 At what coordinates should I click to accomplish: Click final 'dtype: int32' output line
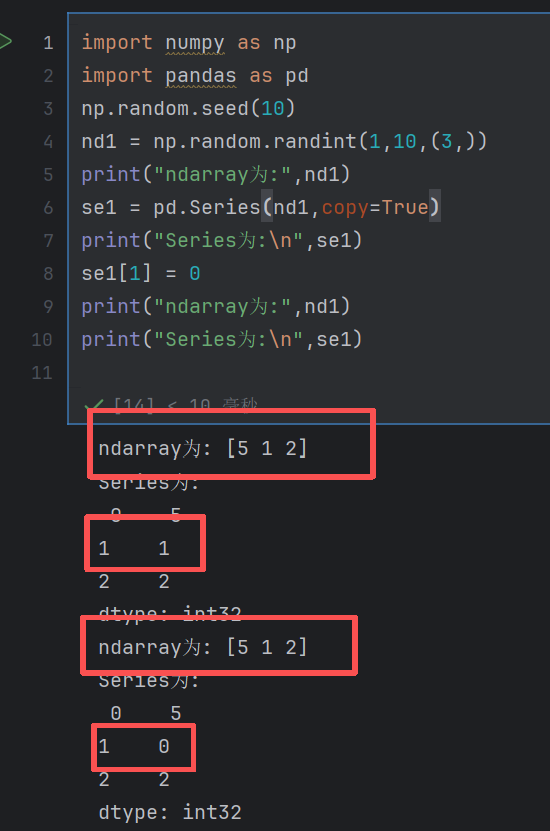pos(170,812)
